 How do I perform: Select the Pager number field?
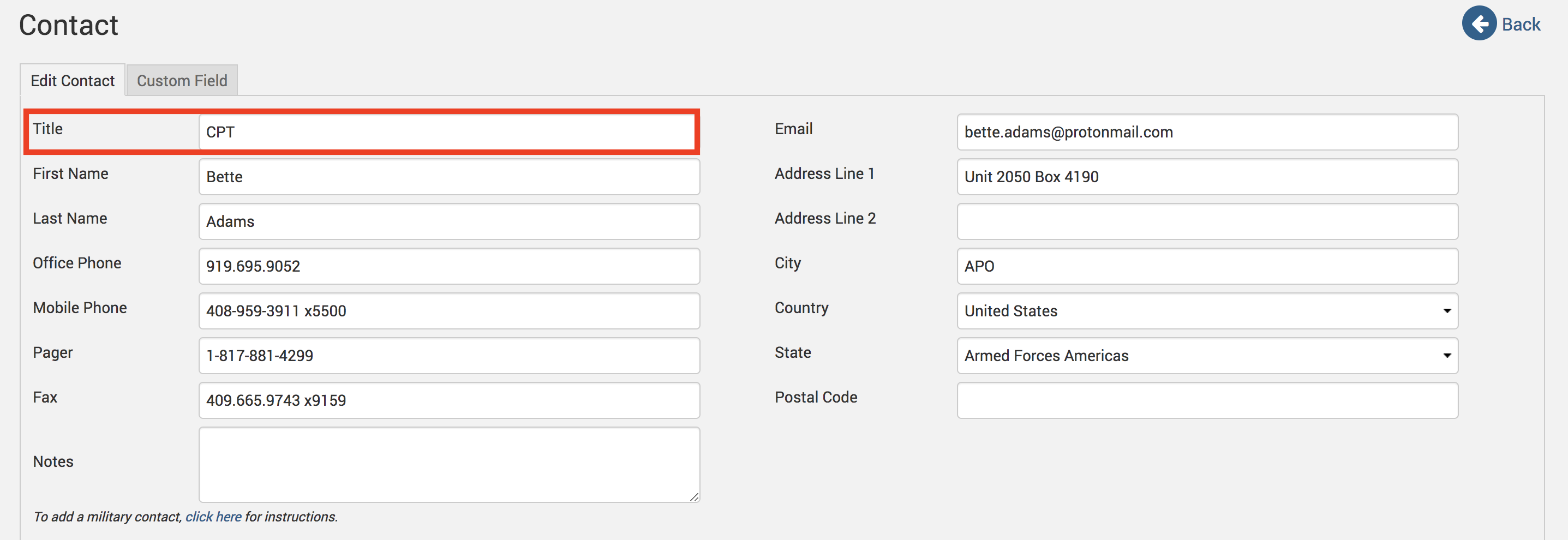[449, 356]
